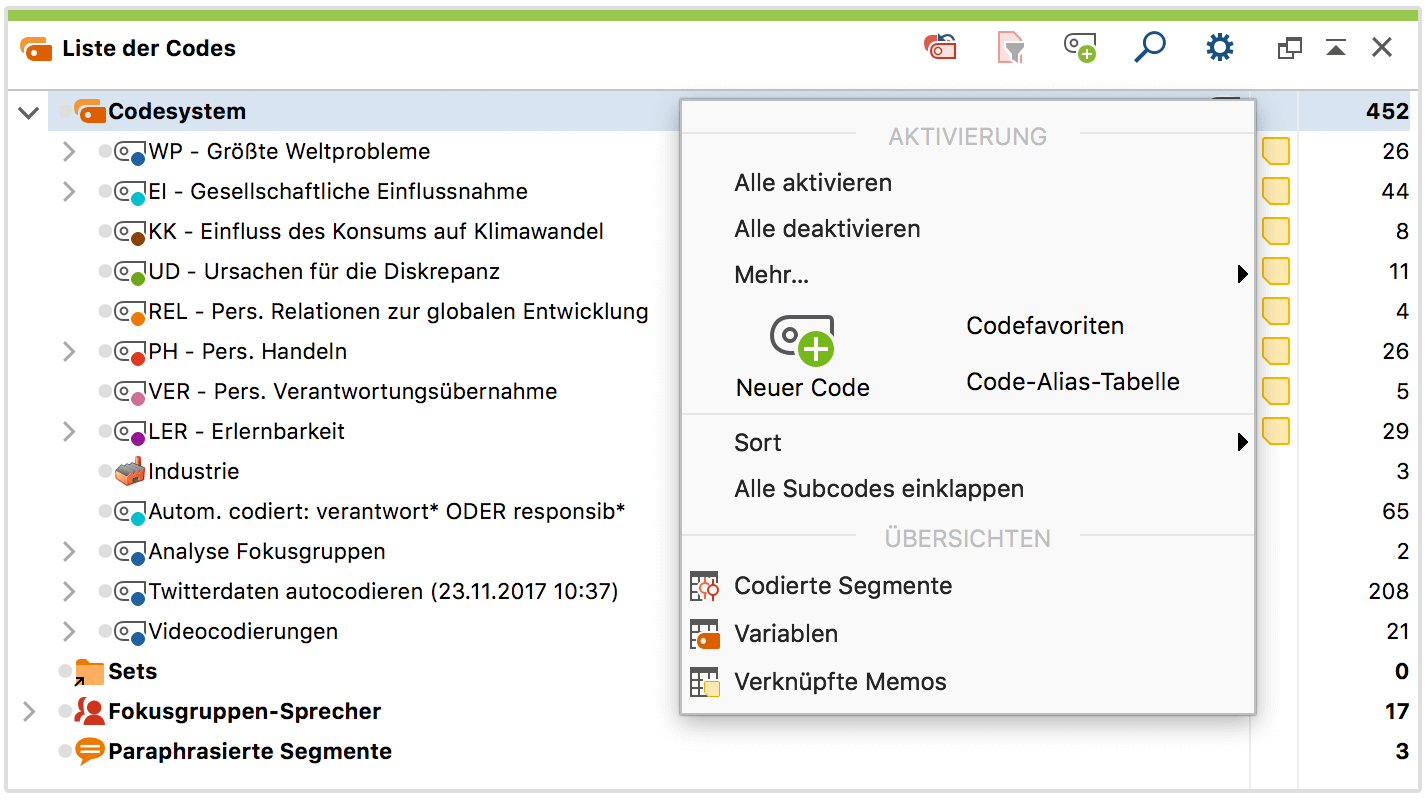Image resolution: width=1426 pixels, height=800 pixels.
Task: Open the memo icon of REL row
Action: coord(1276,311)
